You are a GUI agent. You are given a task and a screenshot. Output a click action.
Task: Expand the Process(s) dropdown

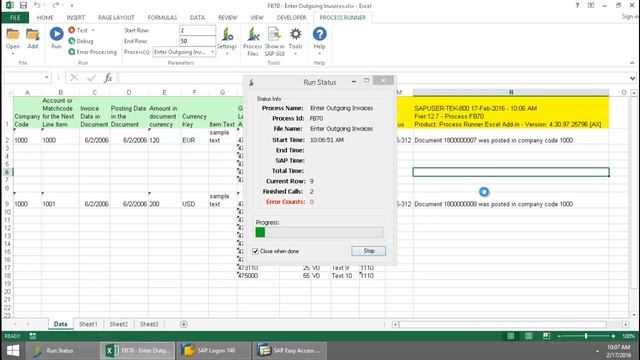click(x=212, y=52)
